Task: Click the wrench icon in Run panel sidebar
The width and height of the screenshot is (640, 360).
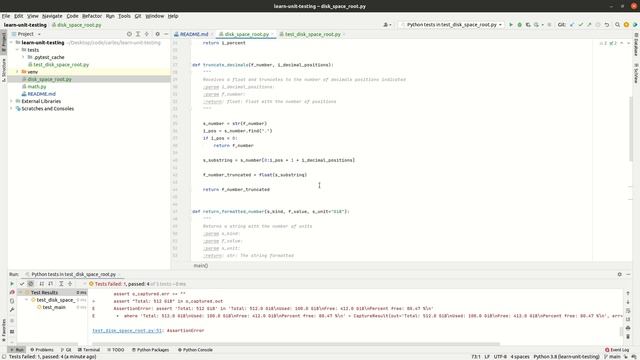Action: click(12, 310)
